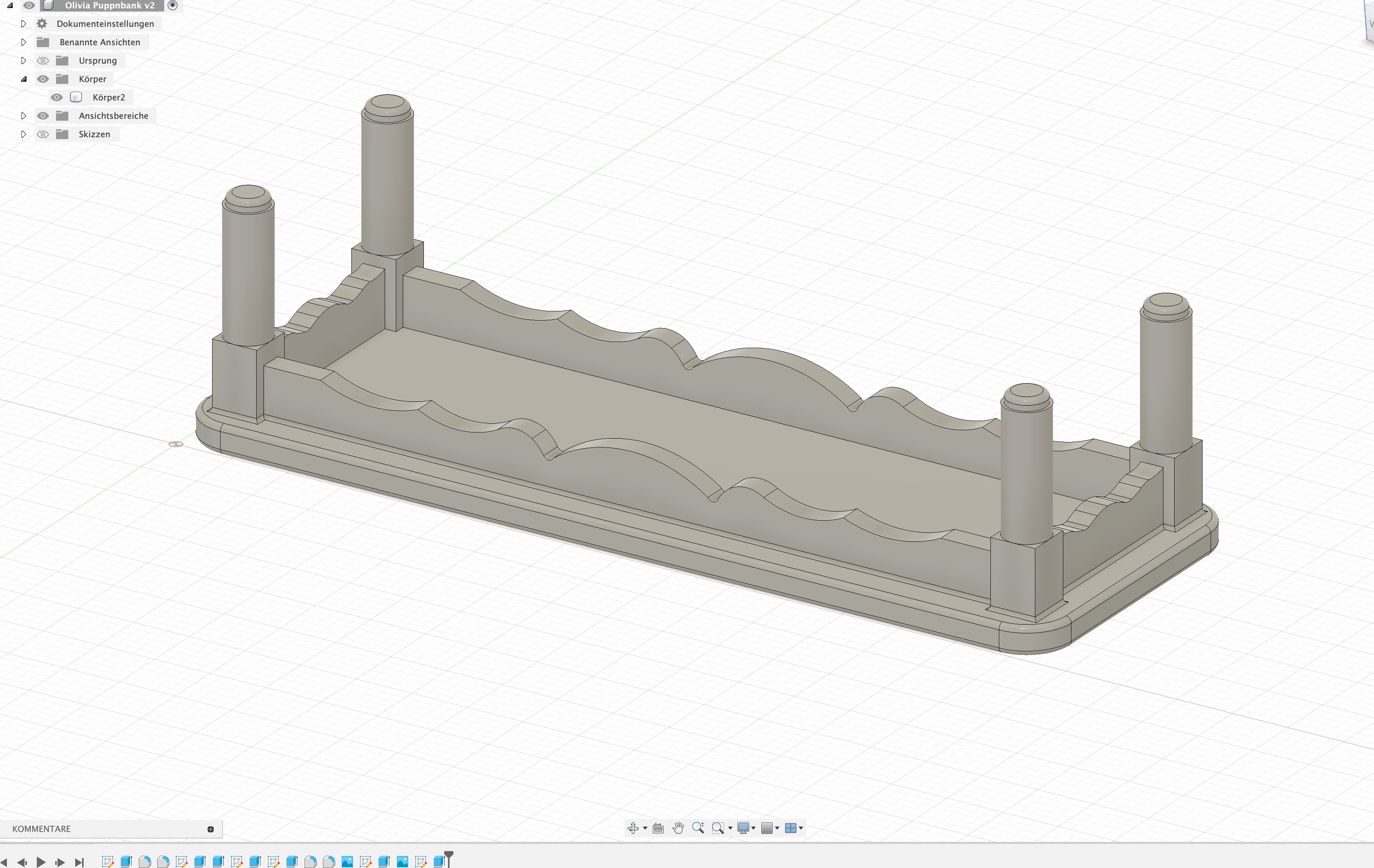
Task: Click the first fillet feature in timeline
Action: [x=144, y=861]
